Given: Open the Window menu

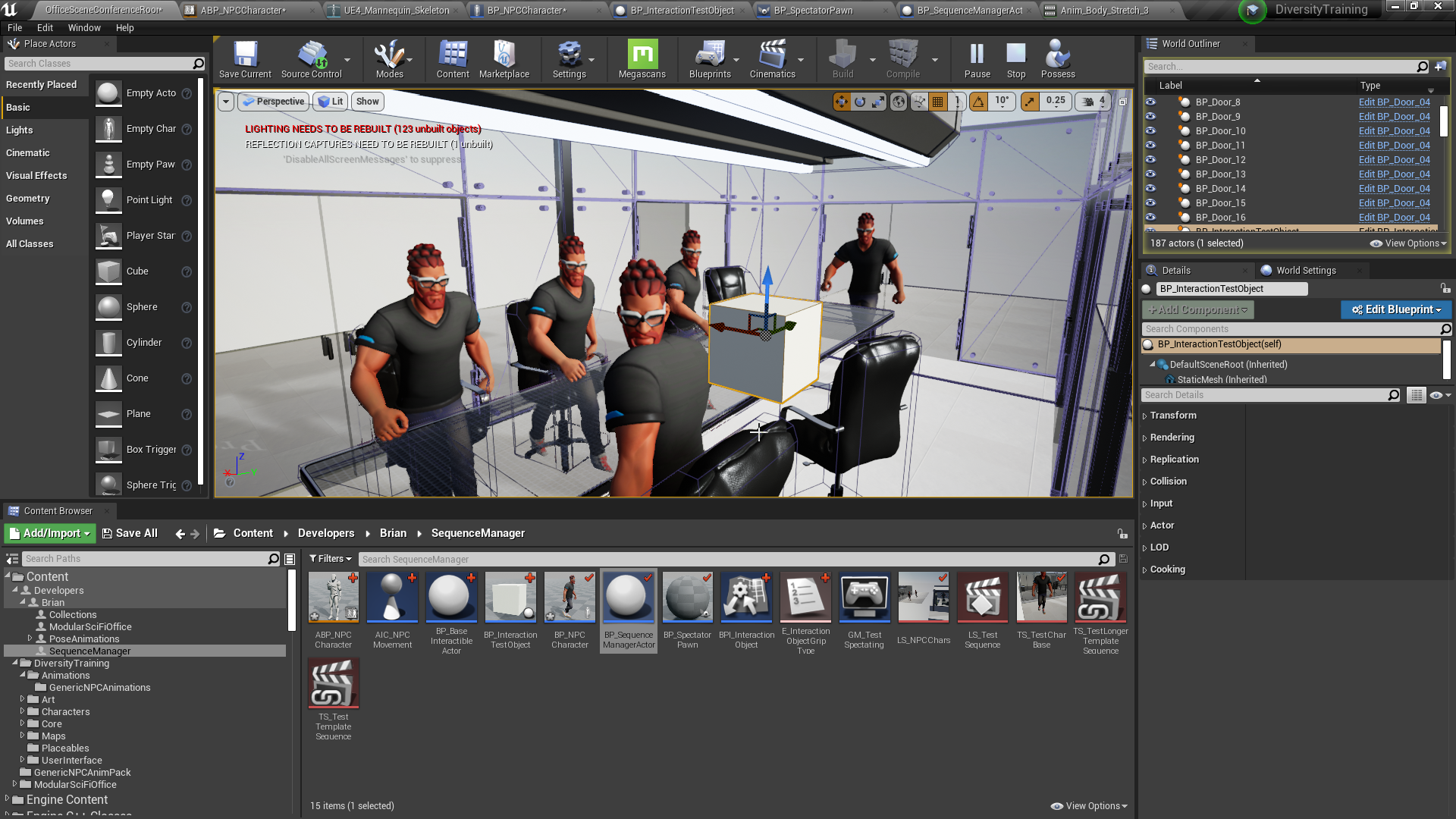Looking at the screenshot, I should (84, 27).
